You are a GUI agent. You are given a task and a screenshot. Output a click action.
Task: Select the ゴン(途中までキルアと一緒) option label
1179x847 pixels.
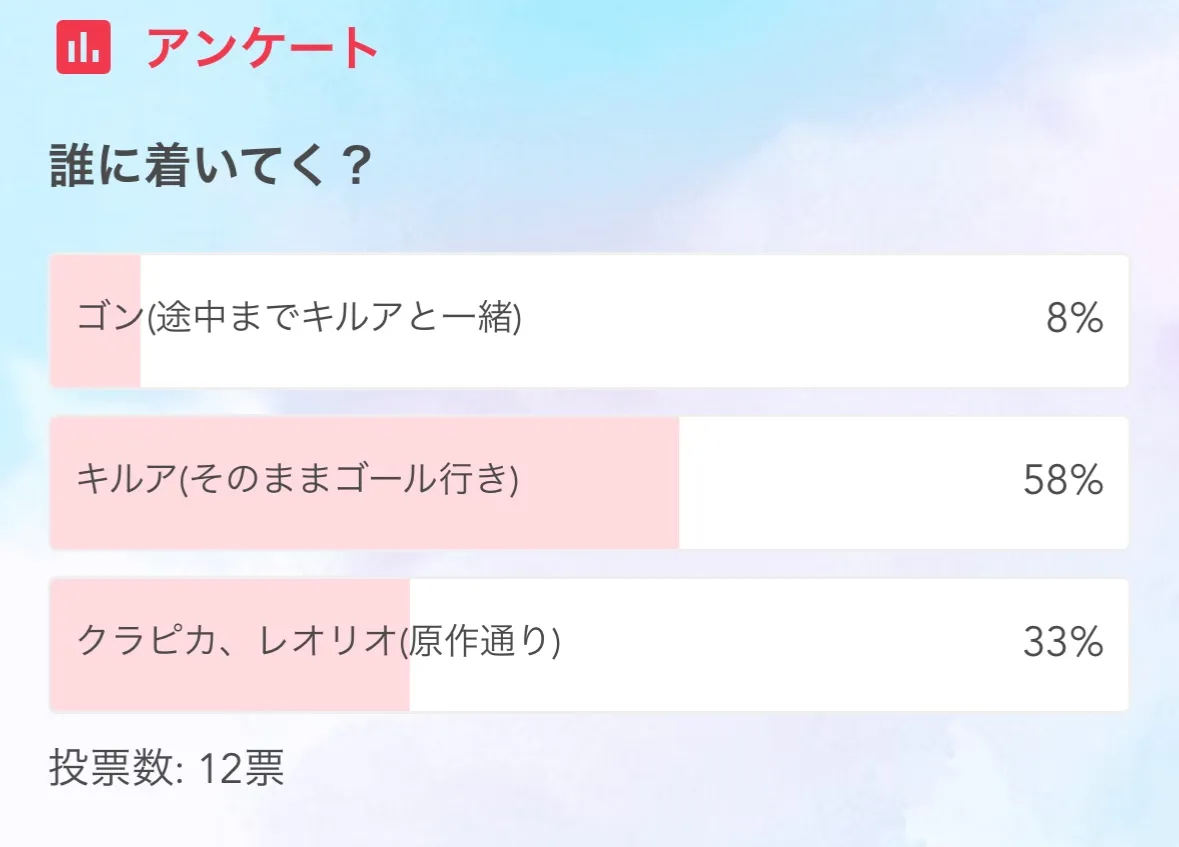point(299,320)
